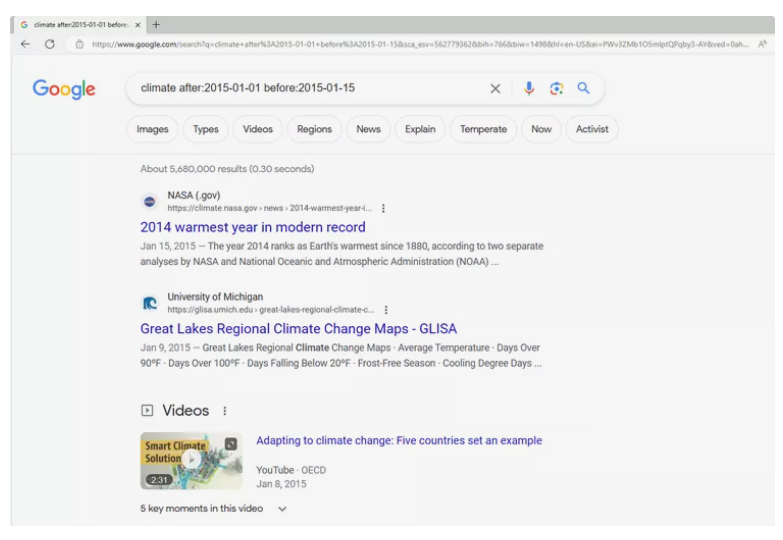Click the magnifying glass search icon
The height and width of the screenshot is (540, 783).
point(583,88)
